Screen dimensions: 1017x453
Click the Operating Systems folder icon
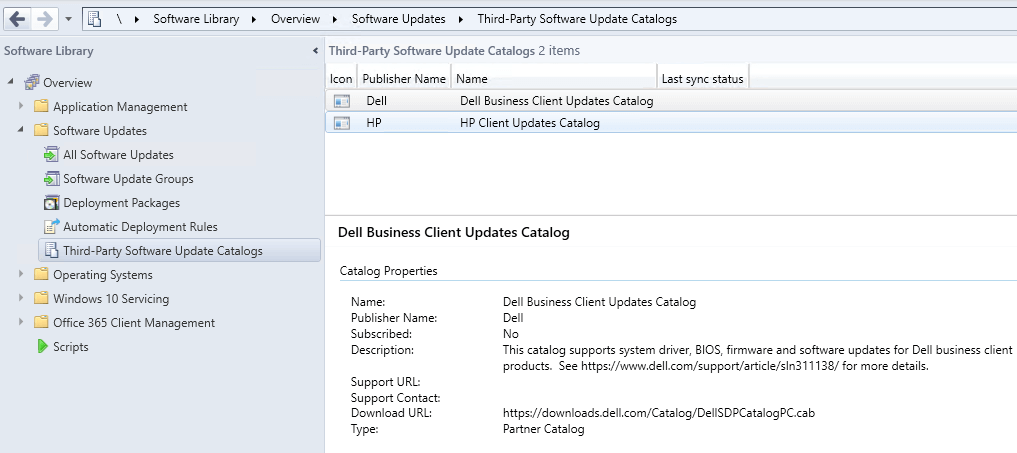click(x=41, y=274)
